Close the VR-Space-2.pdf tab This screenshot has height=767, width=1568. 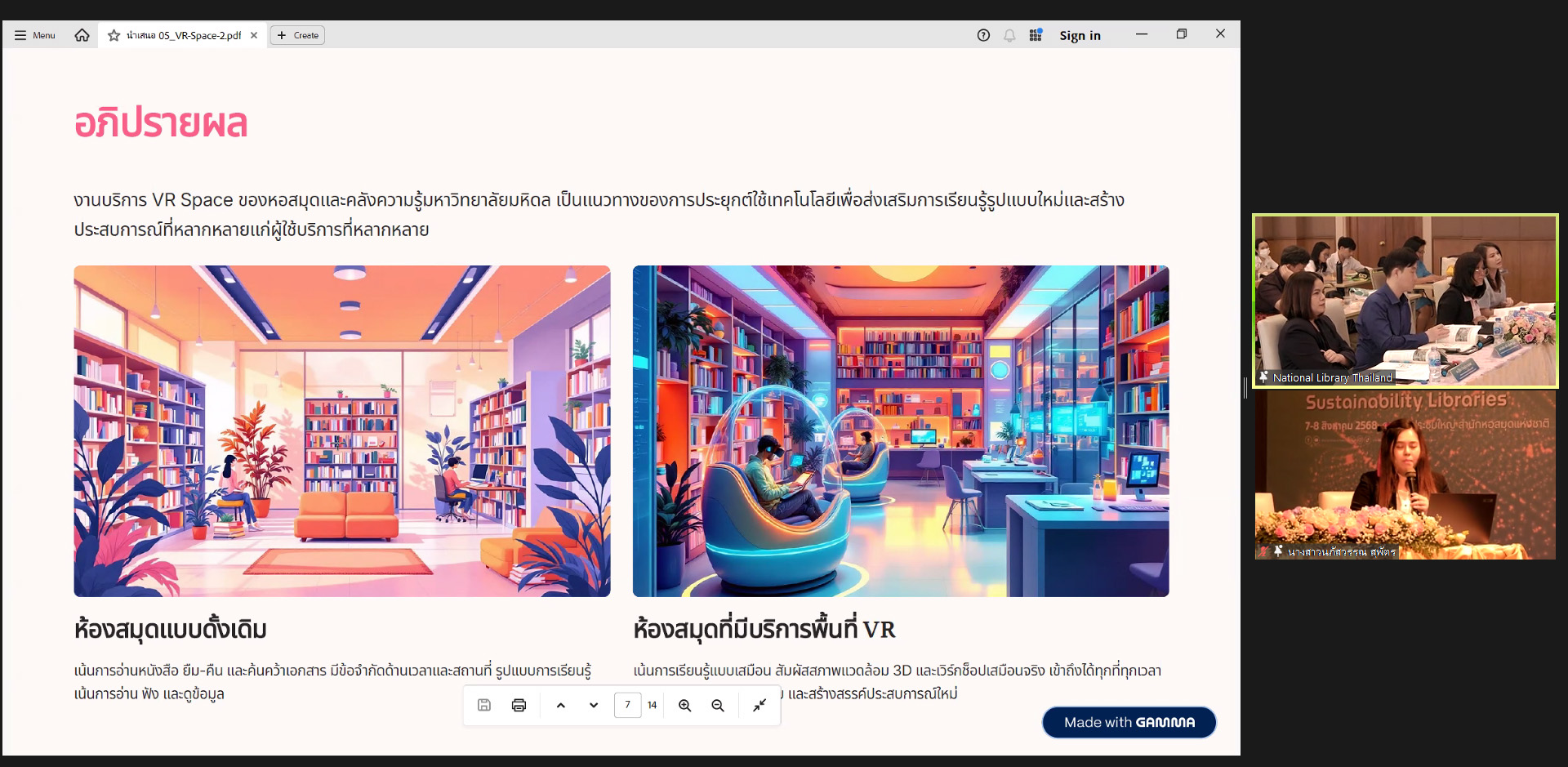click(x=254, y=35)
